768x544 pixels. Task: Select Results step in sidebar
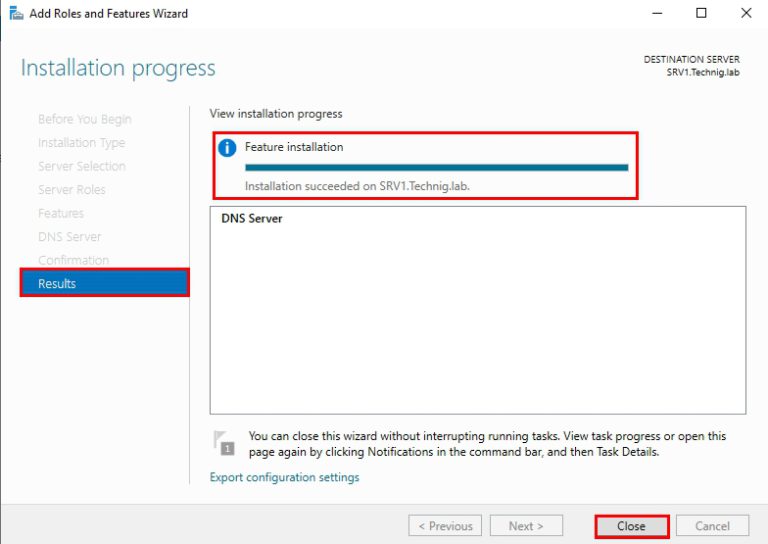coord(104,283)
